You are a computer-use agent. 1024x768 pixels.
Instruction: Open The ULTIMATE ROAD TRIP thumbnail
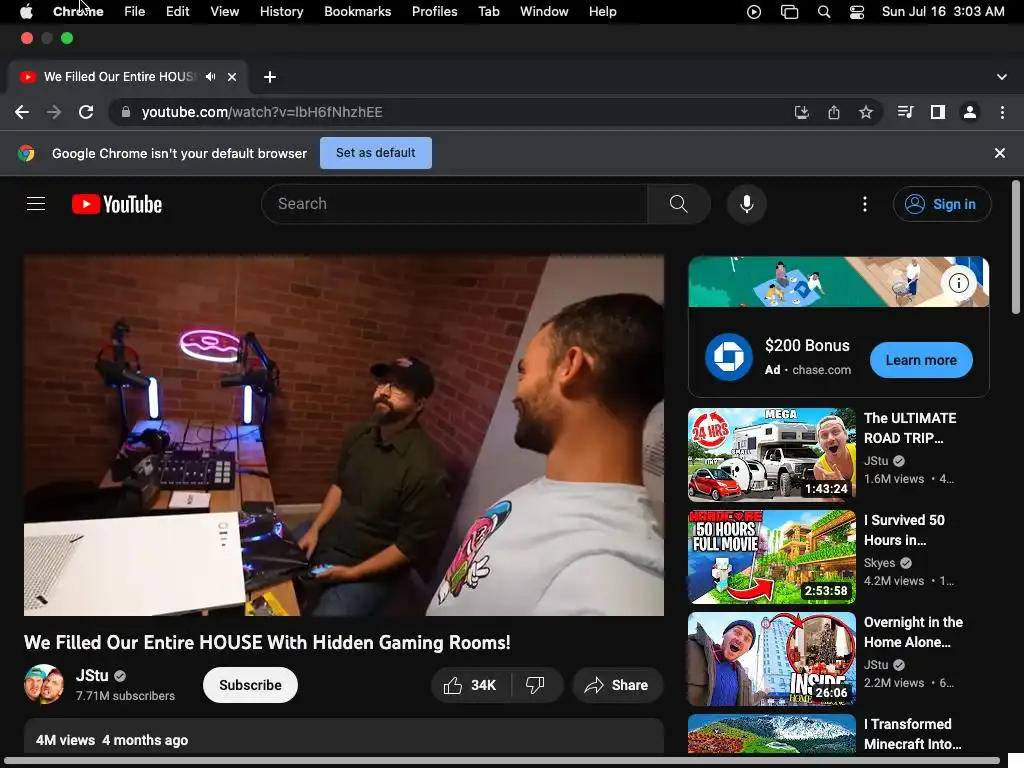(x=771, y=455)
